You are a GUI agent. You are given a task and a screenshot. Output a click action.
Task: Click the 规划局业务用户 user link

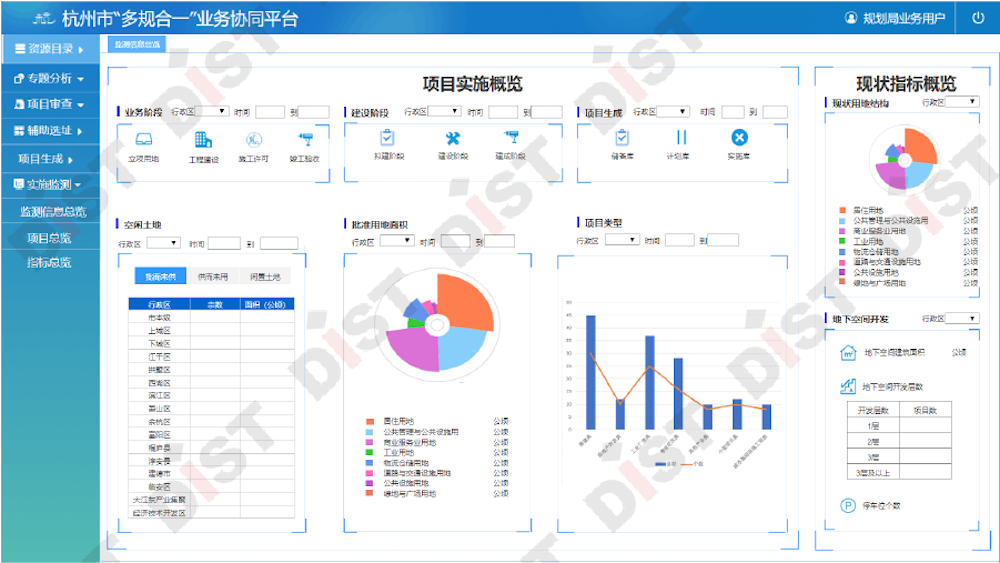pos(894,18)
